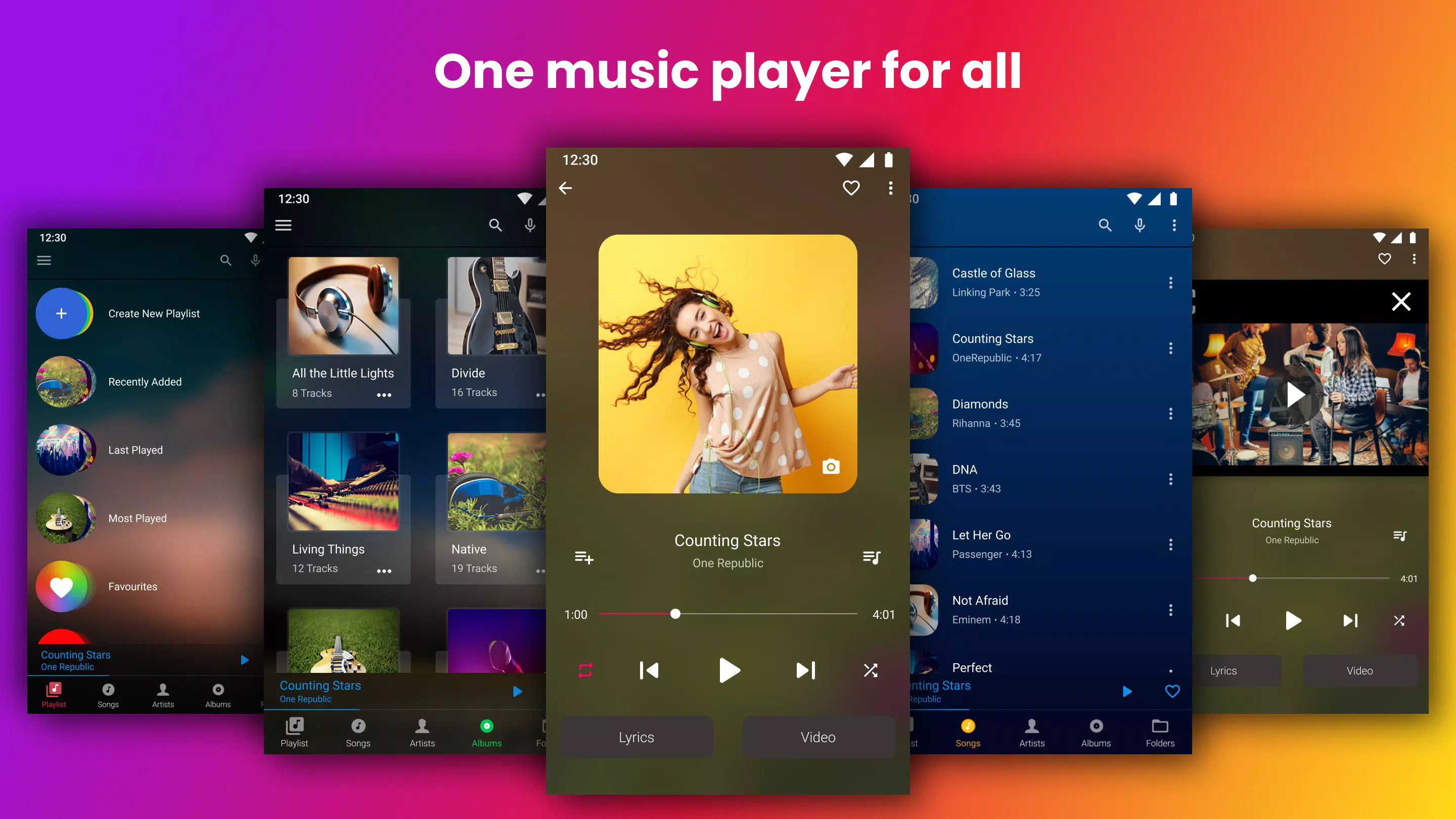Click the skip backward icon
Screen dimensions: 1456x819
[x=649, y=669]
